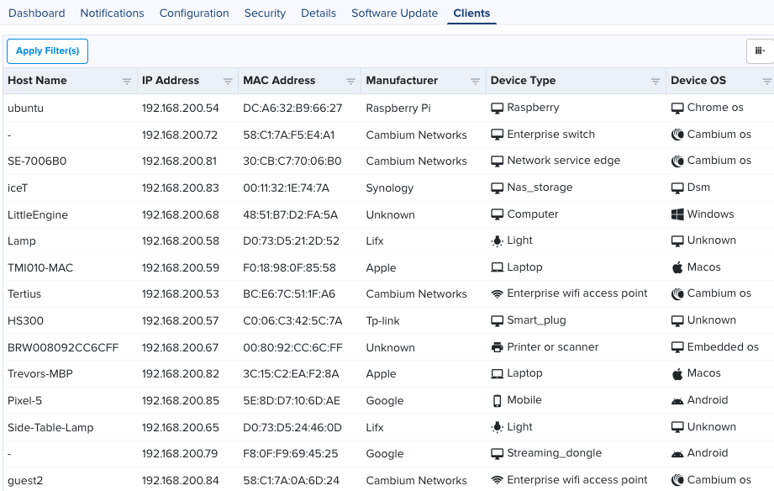Image resolution: width=774 pixels, height=491 pixels.
Task: Click the light bulb icon for Lamp
Action: click(x=497, y=241)
